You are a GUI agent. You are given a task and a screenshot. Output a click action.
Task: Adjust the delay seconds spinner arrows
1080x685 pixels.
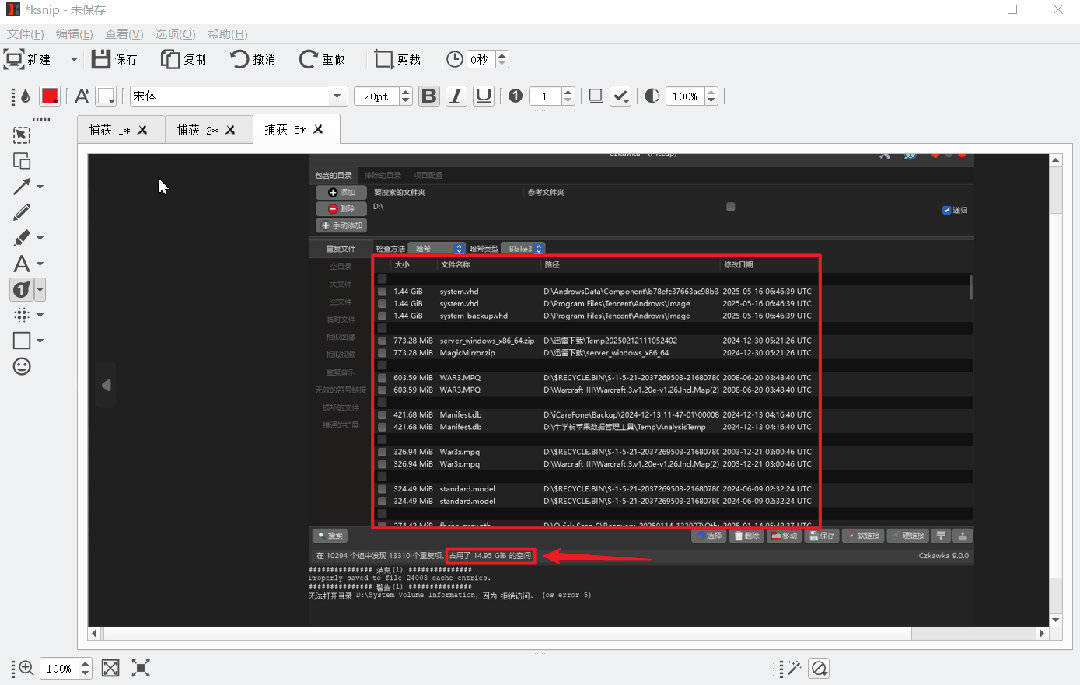click(x=502, y=59)
